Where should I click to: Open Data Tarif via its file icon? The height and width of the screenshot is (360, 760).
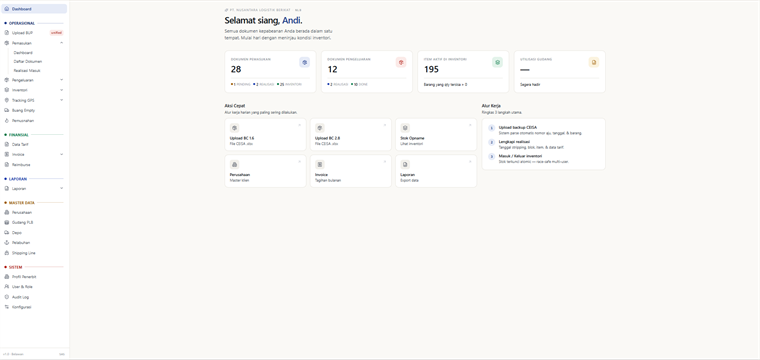pos(7,144)
